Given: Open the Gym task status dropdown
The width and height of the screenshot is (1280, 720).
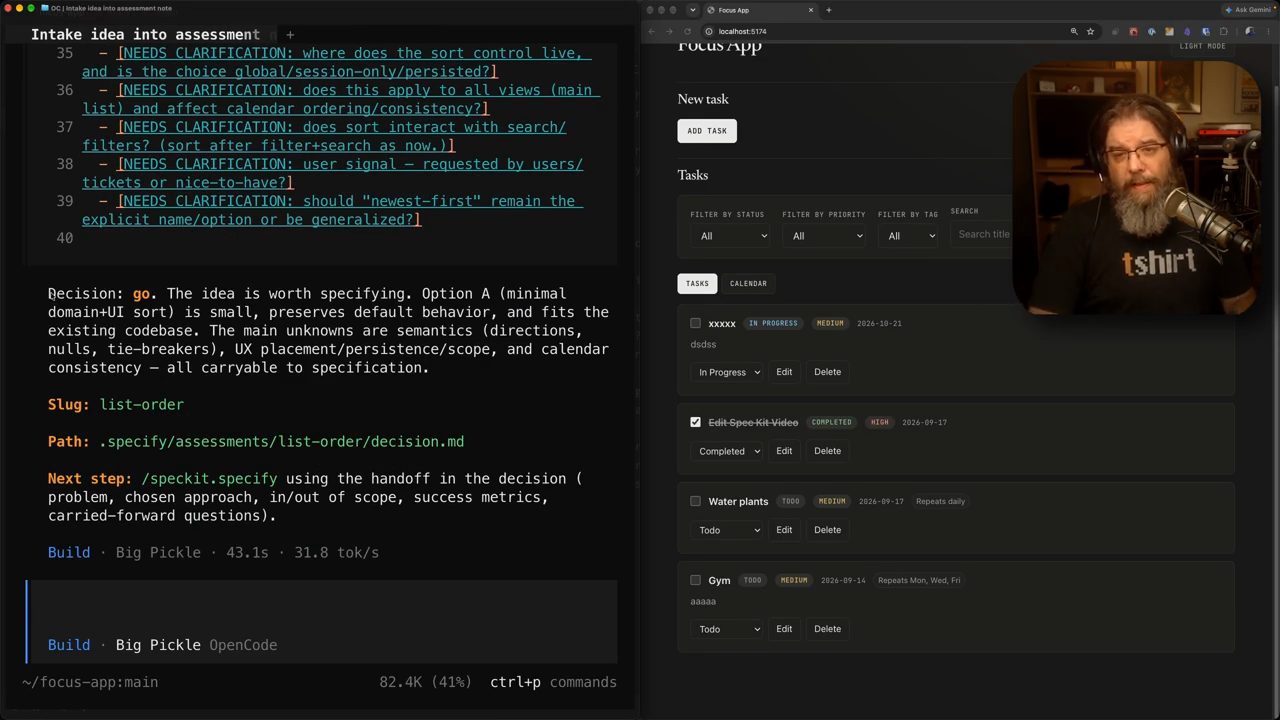Looking at the screenshot, I should 727,629.
